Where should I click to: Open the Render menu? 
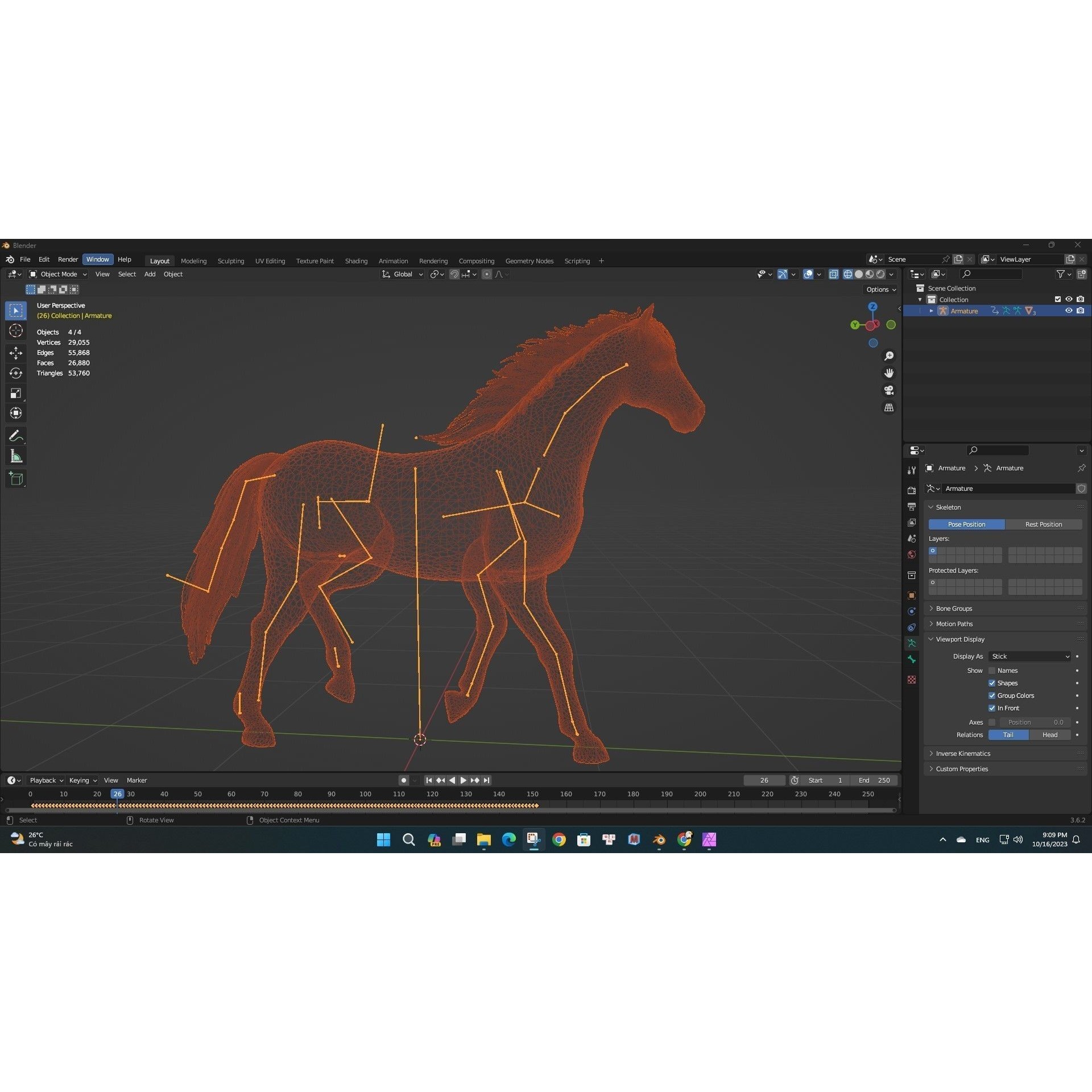(x=68, y=259)
